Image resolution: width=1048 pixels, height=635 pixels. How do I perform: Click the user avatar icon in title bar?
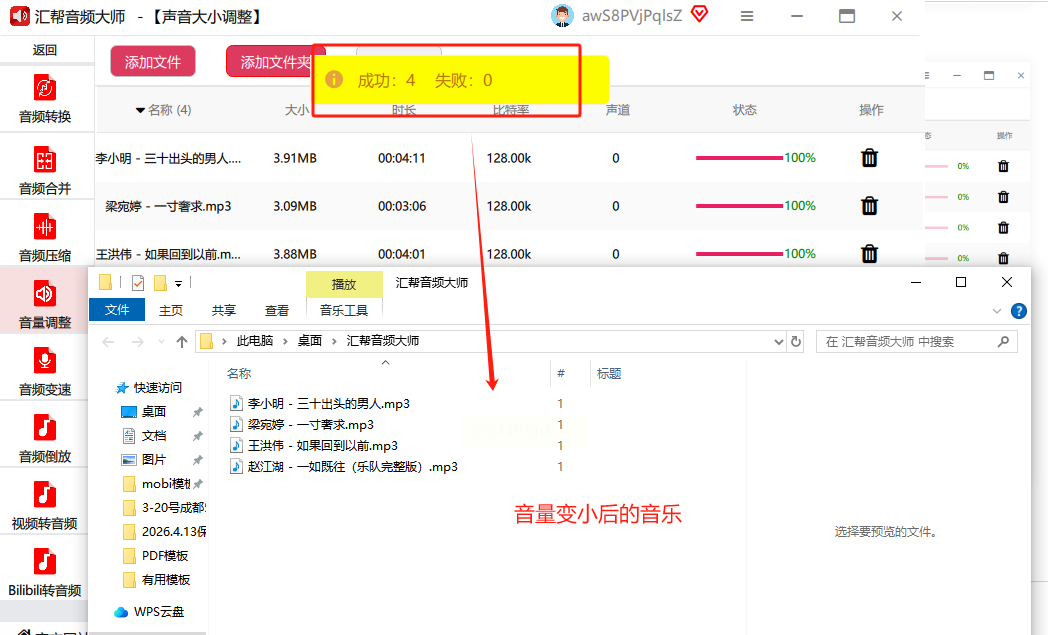pos(562,15)
